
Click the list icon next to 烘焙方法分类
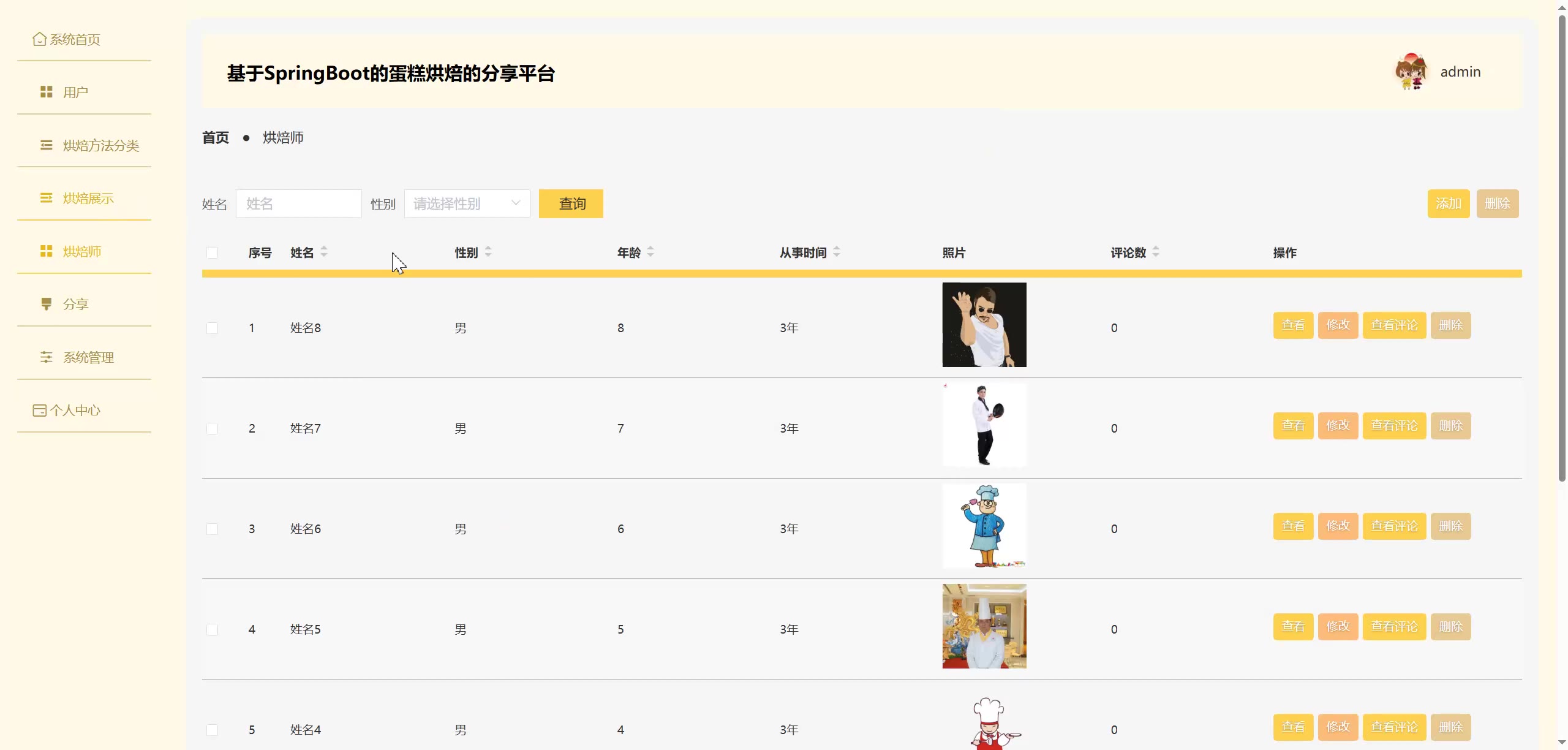point(47,145)
